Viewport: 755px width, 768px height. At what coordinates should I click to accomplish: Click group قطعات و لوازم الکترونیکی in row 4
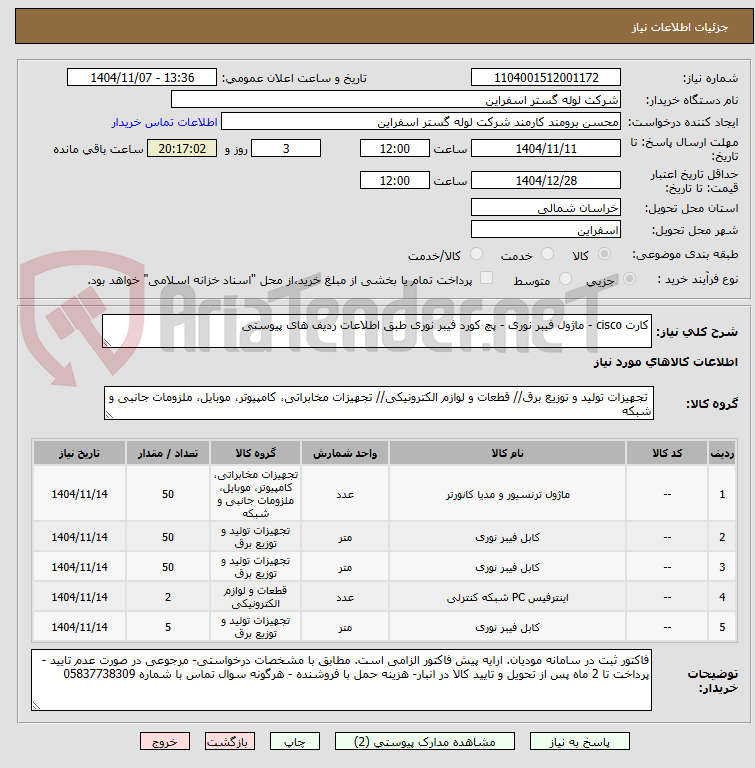[255, 597]
